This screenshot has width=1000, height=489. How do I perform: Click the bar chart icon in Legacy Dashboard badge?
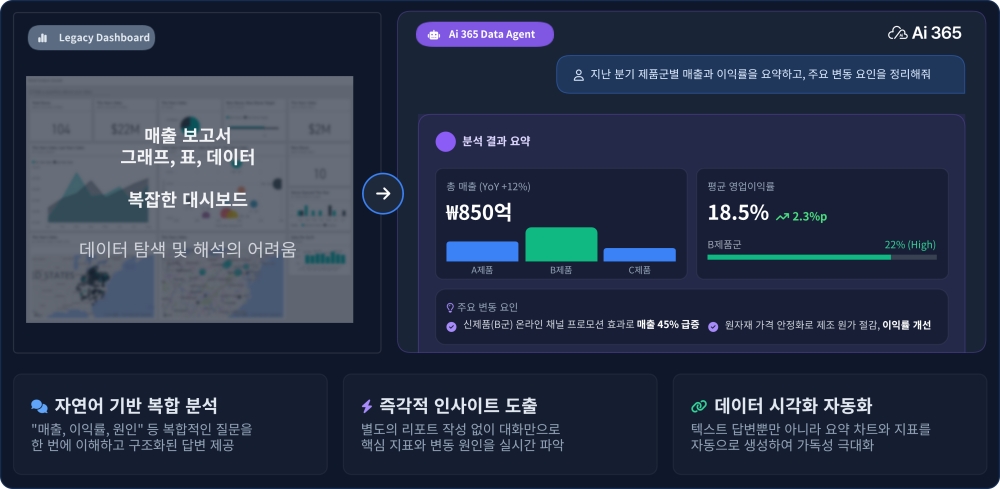point(43,38)
